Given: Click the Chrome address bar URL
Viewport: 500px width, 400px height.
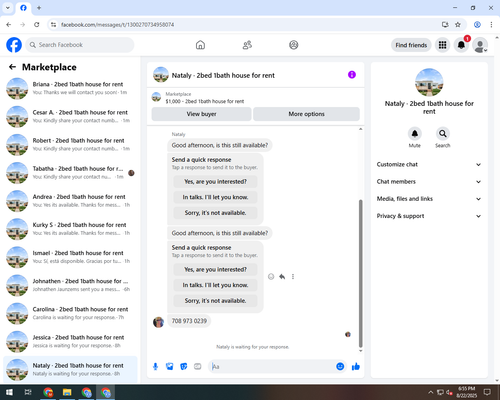Looking at the screenshot, I should (117, 25).
